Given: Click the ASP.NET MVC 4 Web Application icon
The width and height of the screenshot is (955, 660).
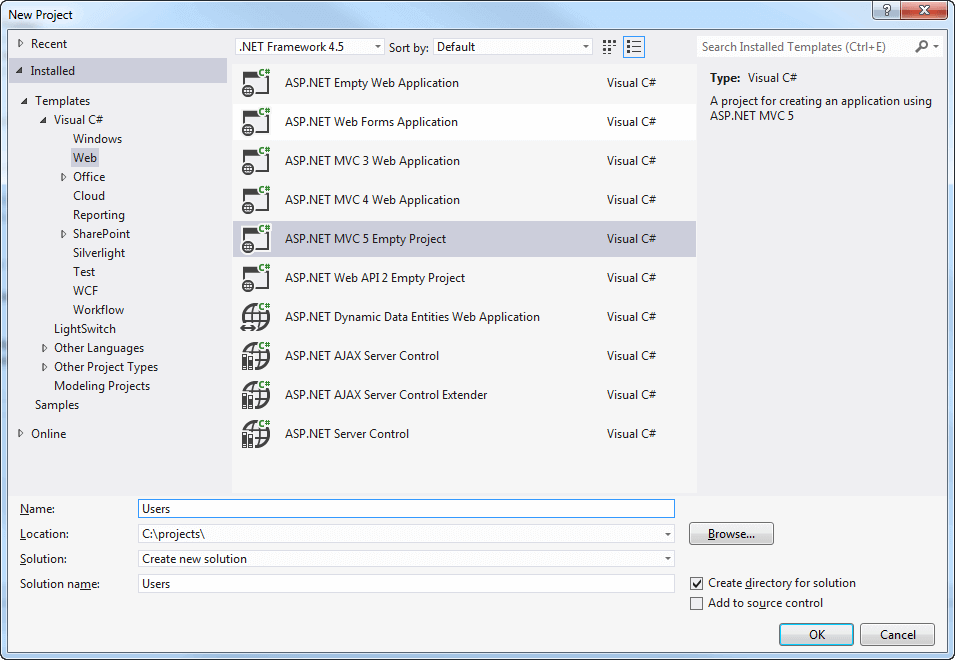Looking at the screenshot, I should tap(256, 200).
